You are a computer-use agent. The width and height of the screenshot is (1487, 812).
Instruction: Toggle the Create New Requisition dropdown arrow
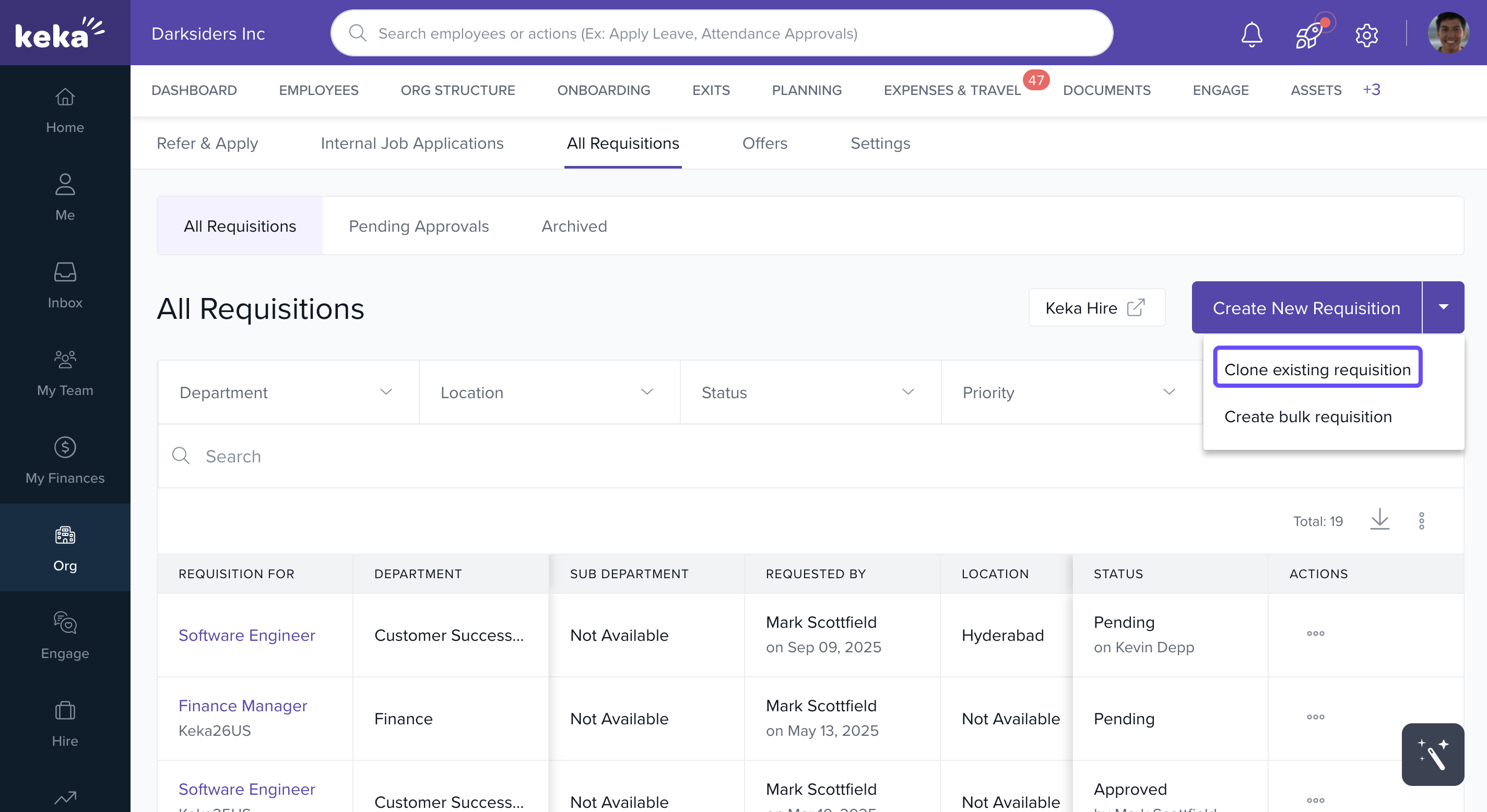click(1443, 307)
